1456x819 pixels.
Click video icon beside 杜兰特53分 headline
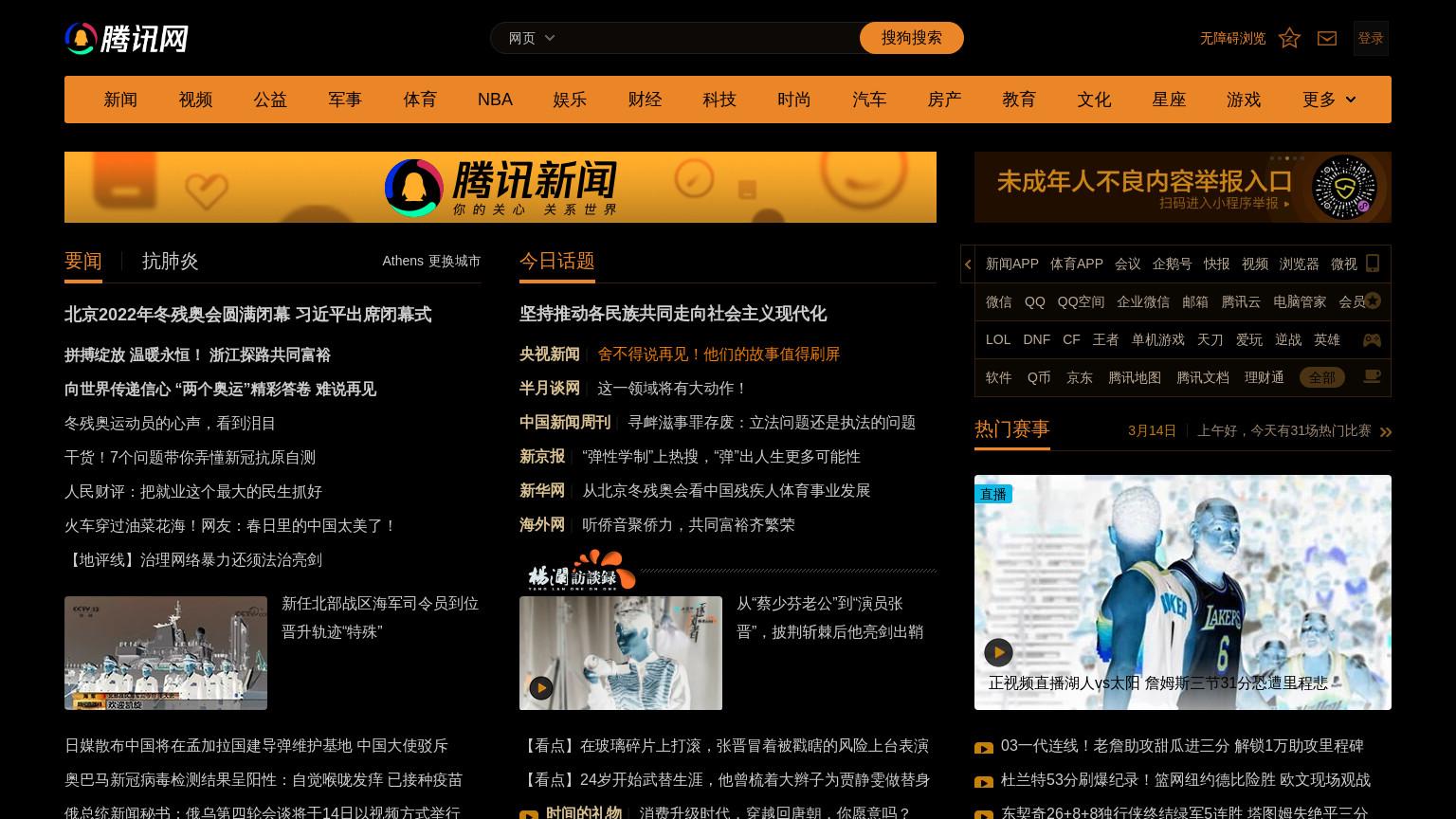coord(984,782)
